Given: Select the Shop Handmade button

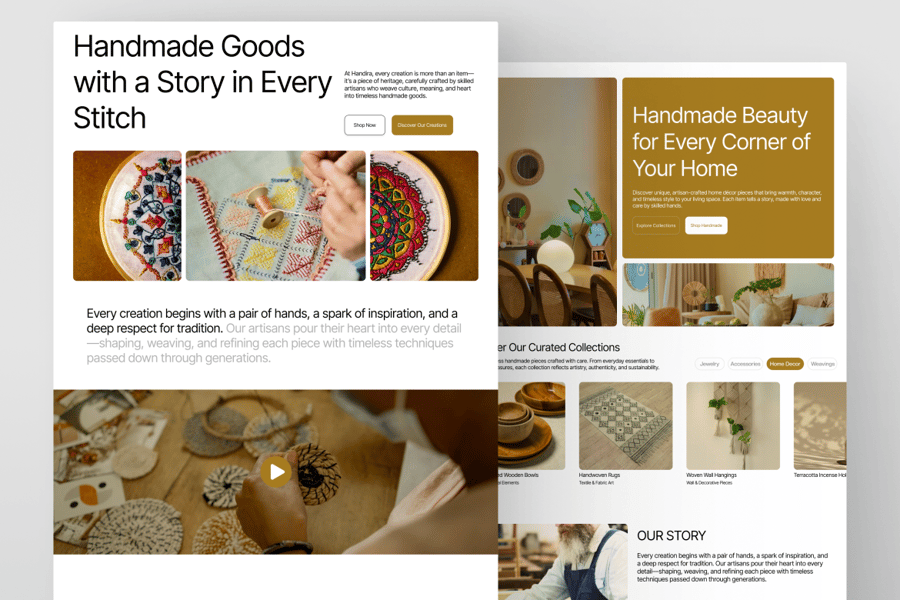Looking at the screenshot, I should (706, 226).
